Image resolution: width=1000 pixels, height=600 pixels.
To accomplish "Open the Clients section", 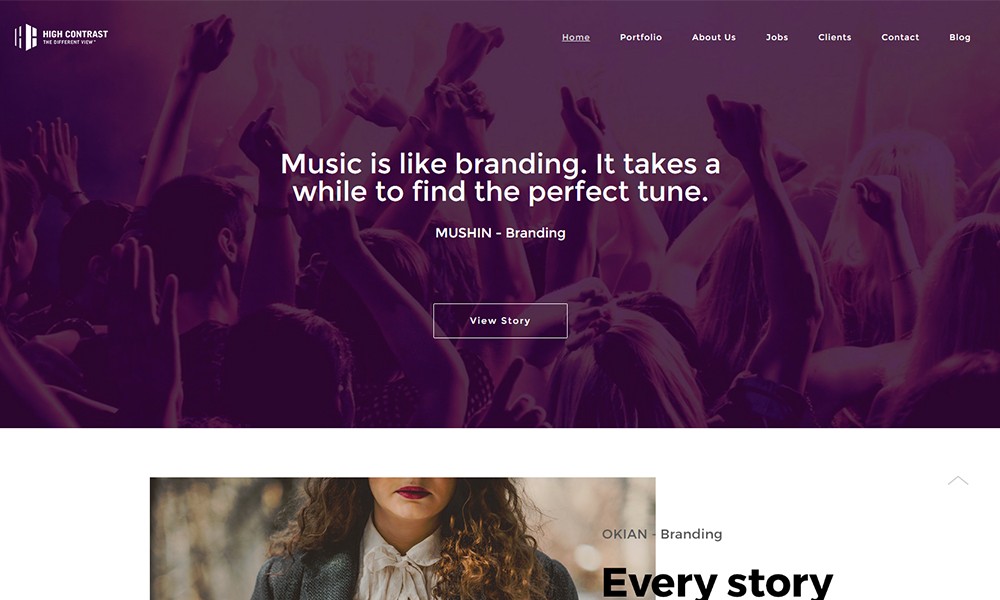I will pyautogui.click(x=835, y=37).
